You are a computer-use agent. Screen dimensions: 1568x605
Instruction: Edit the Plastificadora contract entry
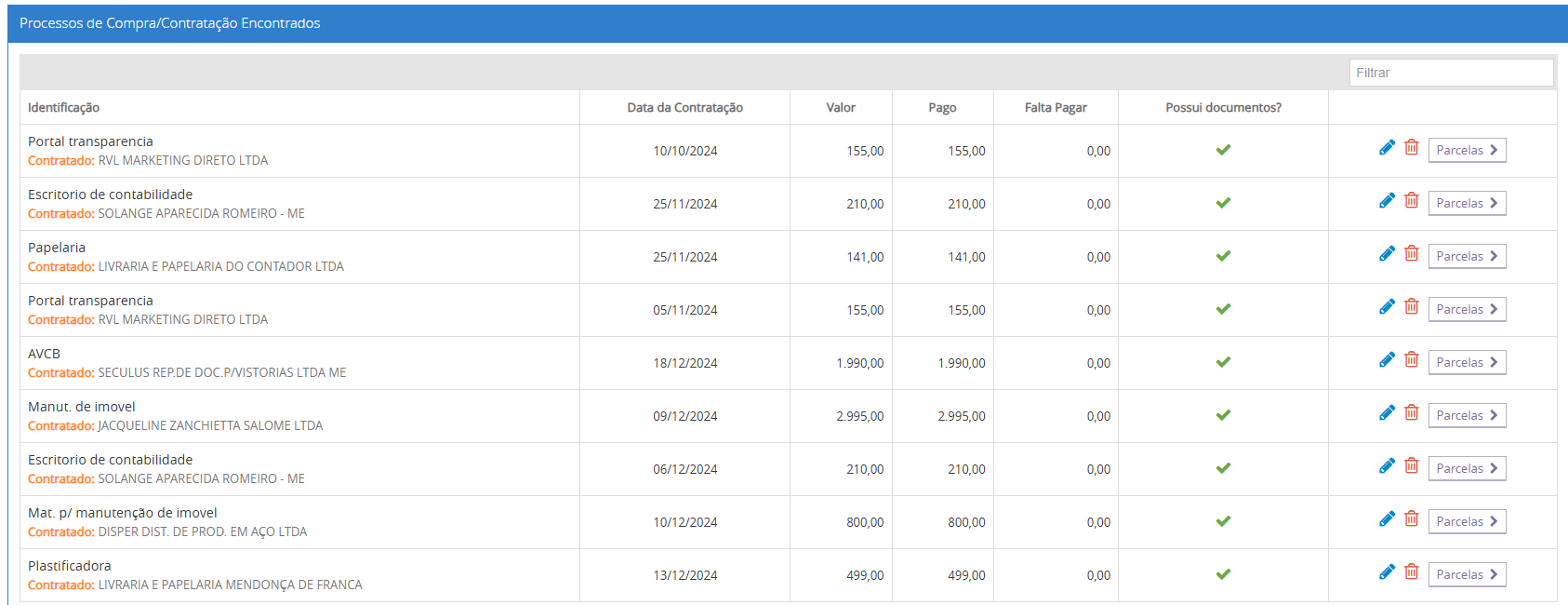point(1387,572)
